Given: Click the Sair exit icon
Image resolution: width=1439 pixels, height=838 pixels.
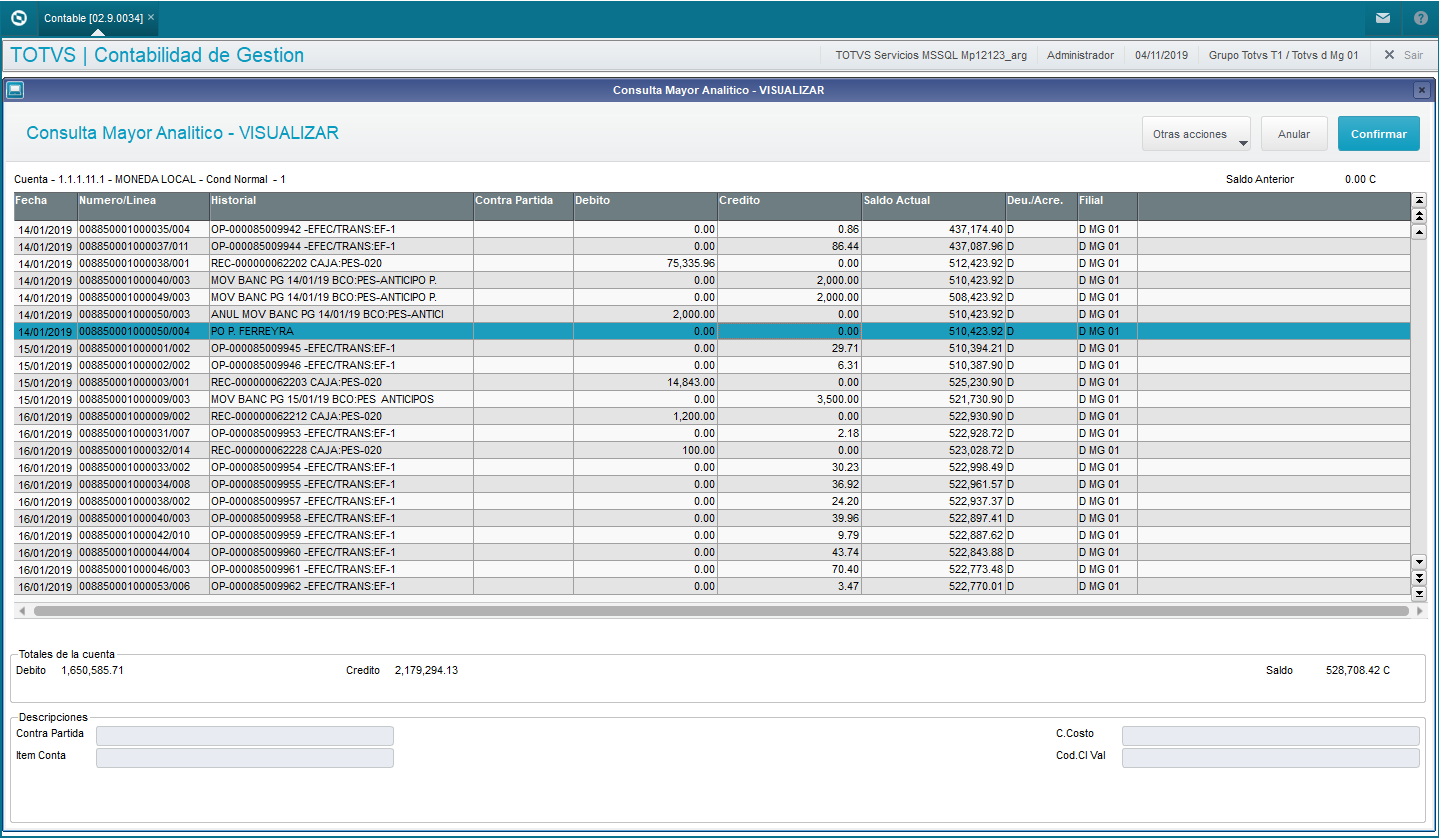Looking at the screenshot, I should pyautogui.click(x=1389, y=55).
